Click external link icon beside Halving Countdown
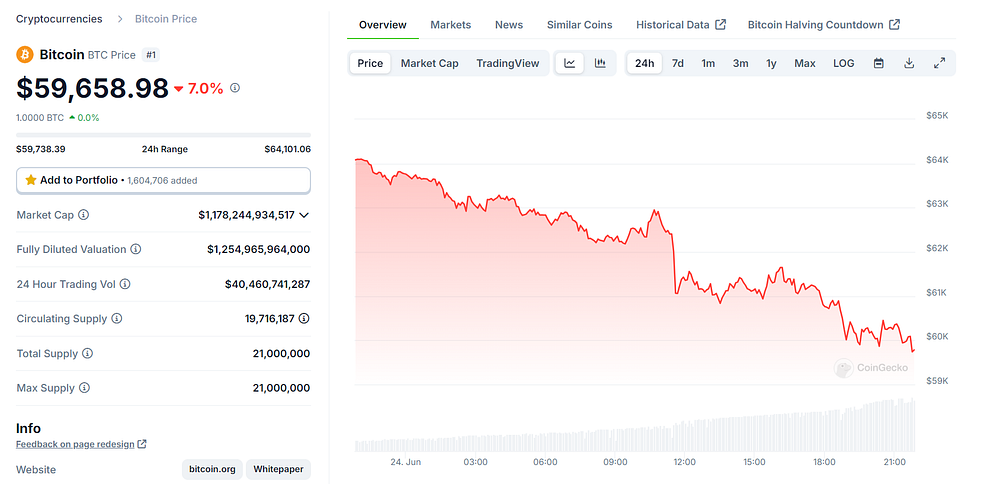Image resolution: width=1000 pixels, height=484 pixels. [895, 25]
